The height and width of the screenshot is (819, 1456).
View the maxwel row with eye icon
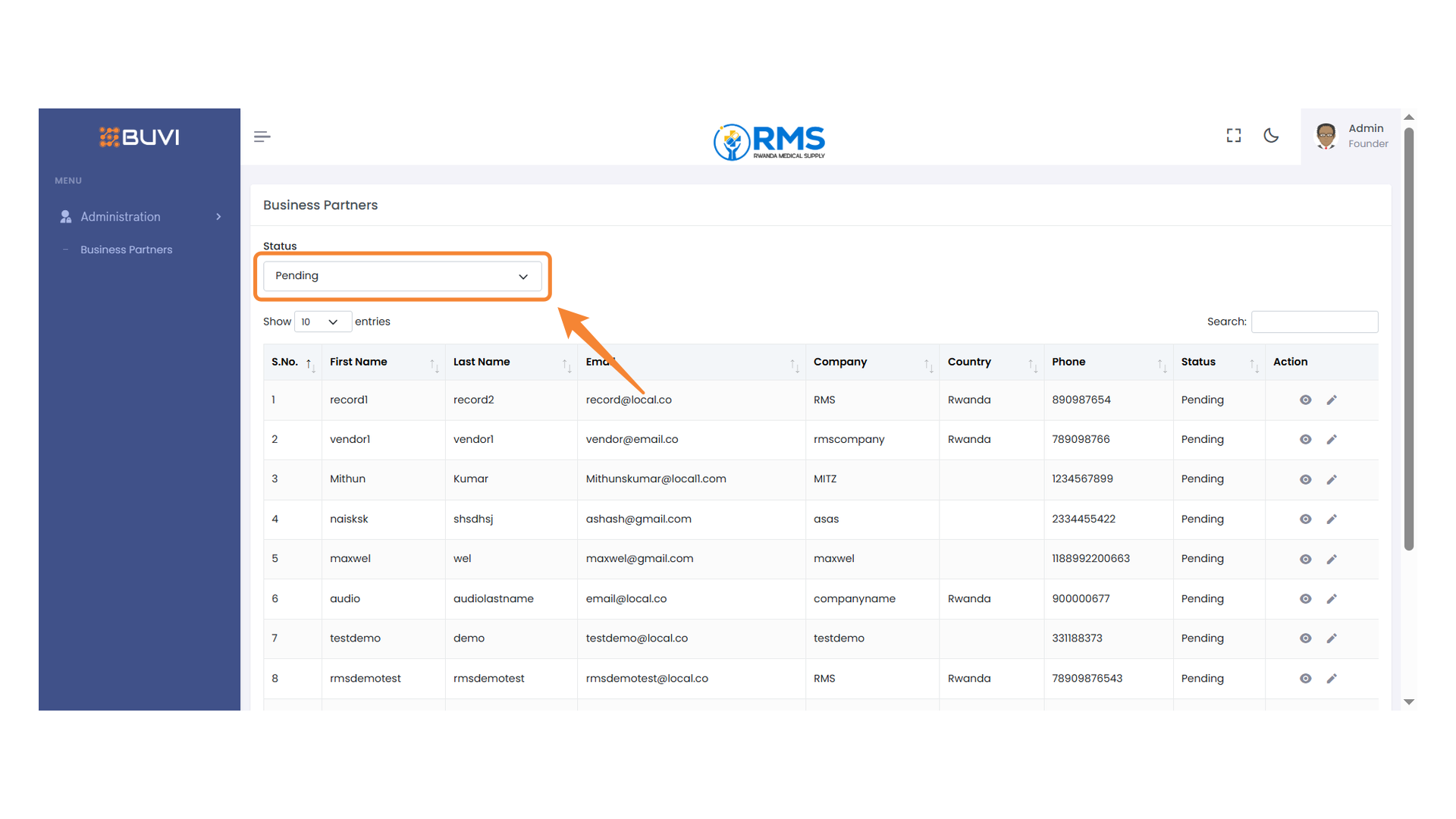point(1305,559)
